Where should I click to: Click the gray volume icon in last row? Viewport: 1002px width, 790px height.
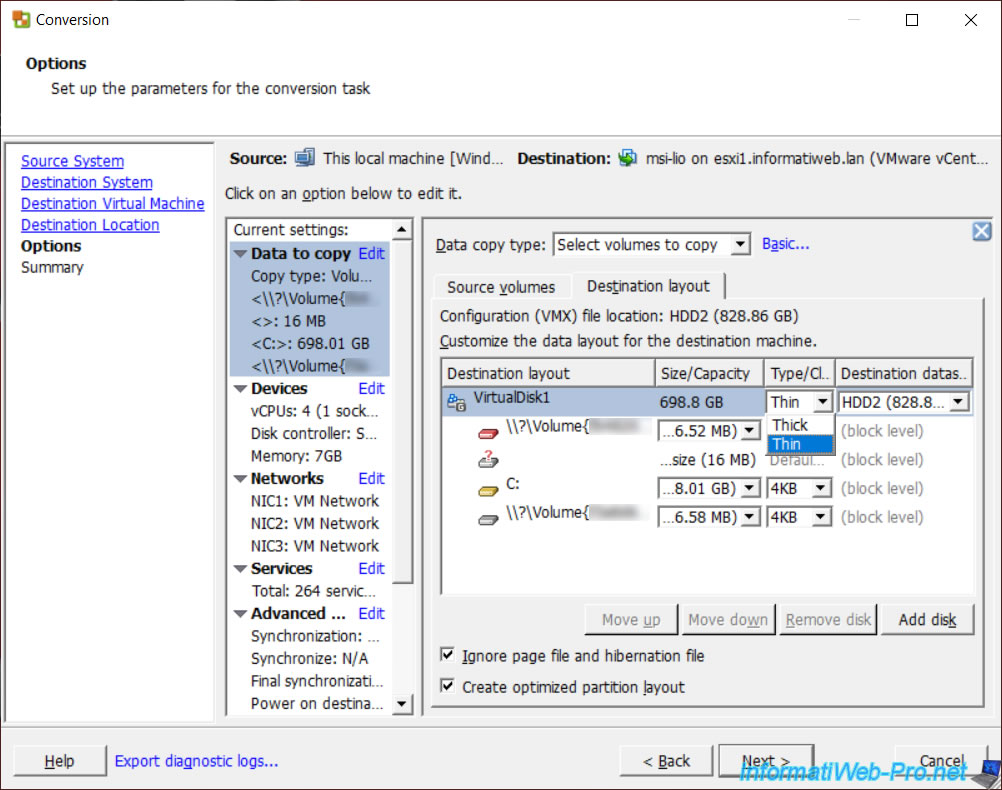(x=488, y=518)
